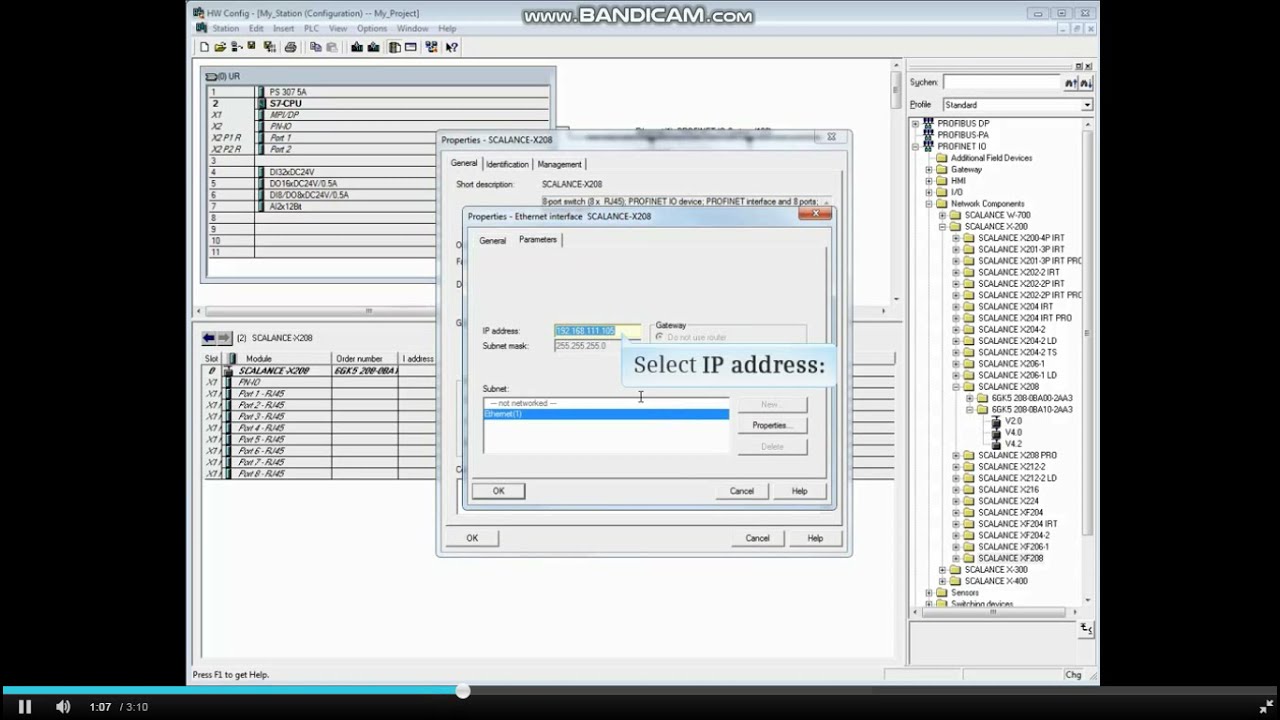1280x720 pixels.
Task: Click OK in Ethernet interface dialog
Action: (x=498, y=491)
